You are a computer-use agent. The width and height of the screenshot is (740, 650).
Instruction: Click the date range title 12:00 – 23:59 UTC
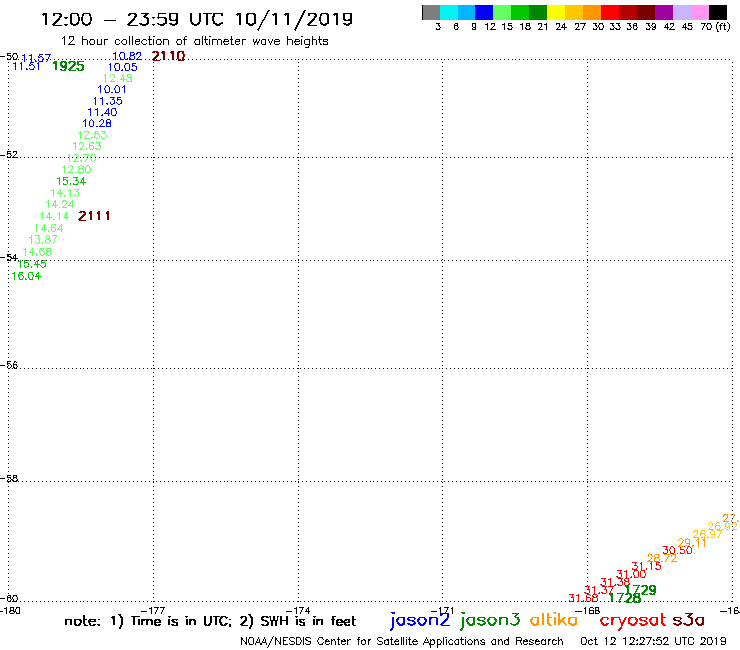pyautogui.click(x=197, y=19)
